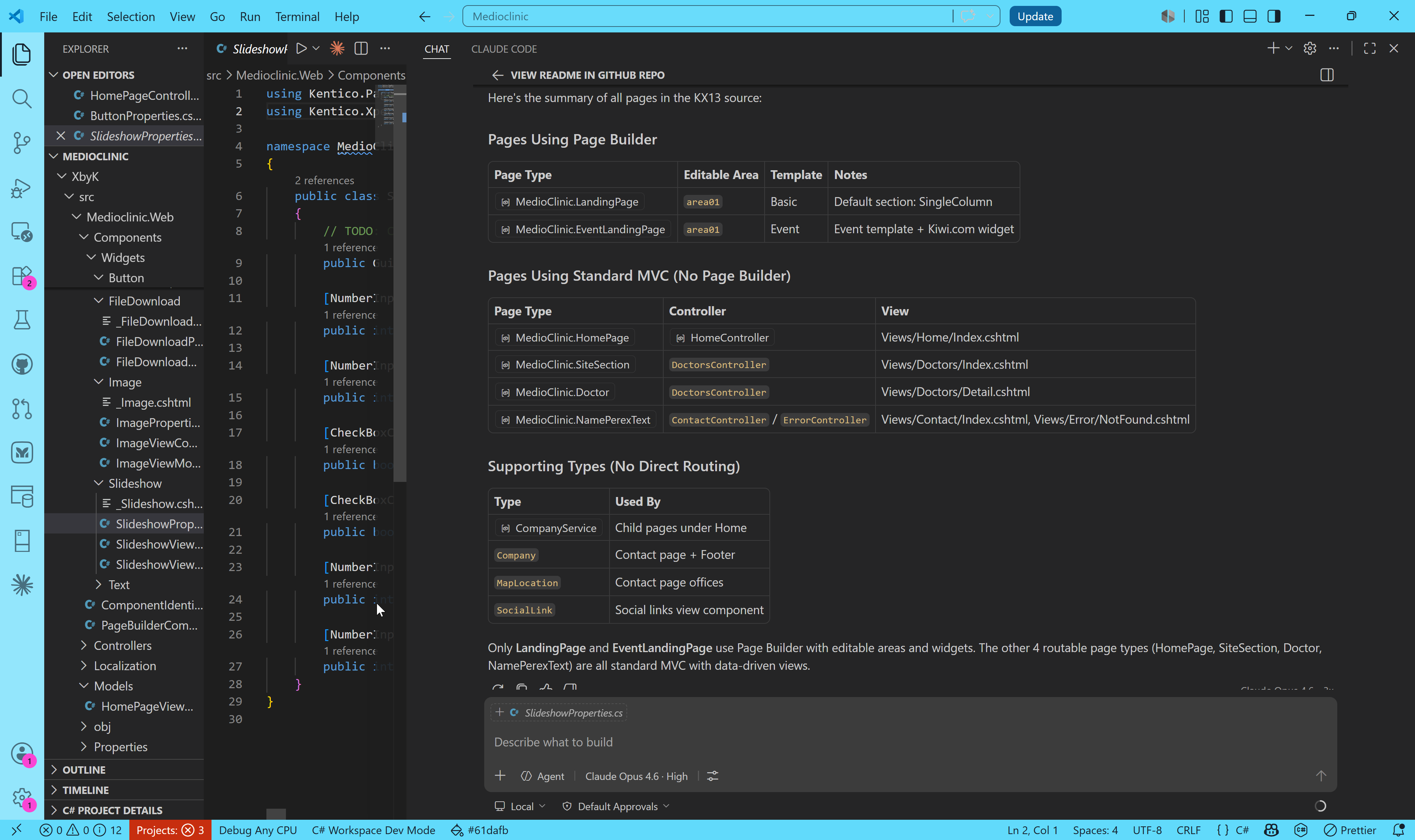Open the Manage gear in activity bar
Viewport: 1415px width, 840px height.
click(x=21, y=798)
